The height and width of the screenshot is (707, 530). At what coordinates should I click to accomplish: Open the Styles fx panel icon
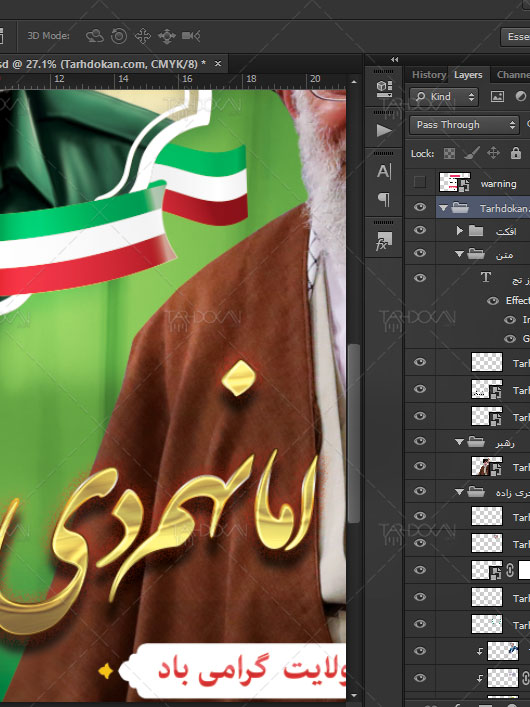pyautogui.click(x=384, y=241)
